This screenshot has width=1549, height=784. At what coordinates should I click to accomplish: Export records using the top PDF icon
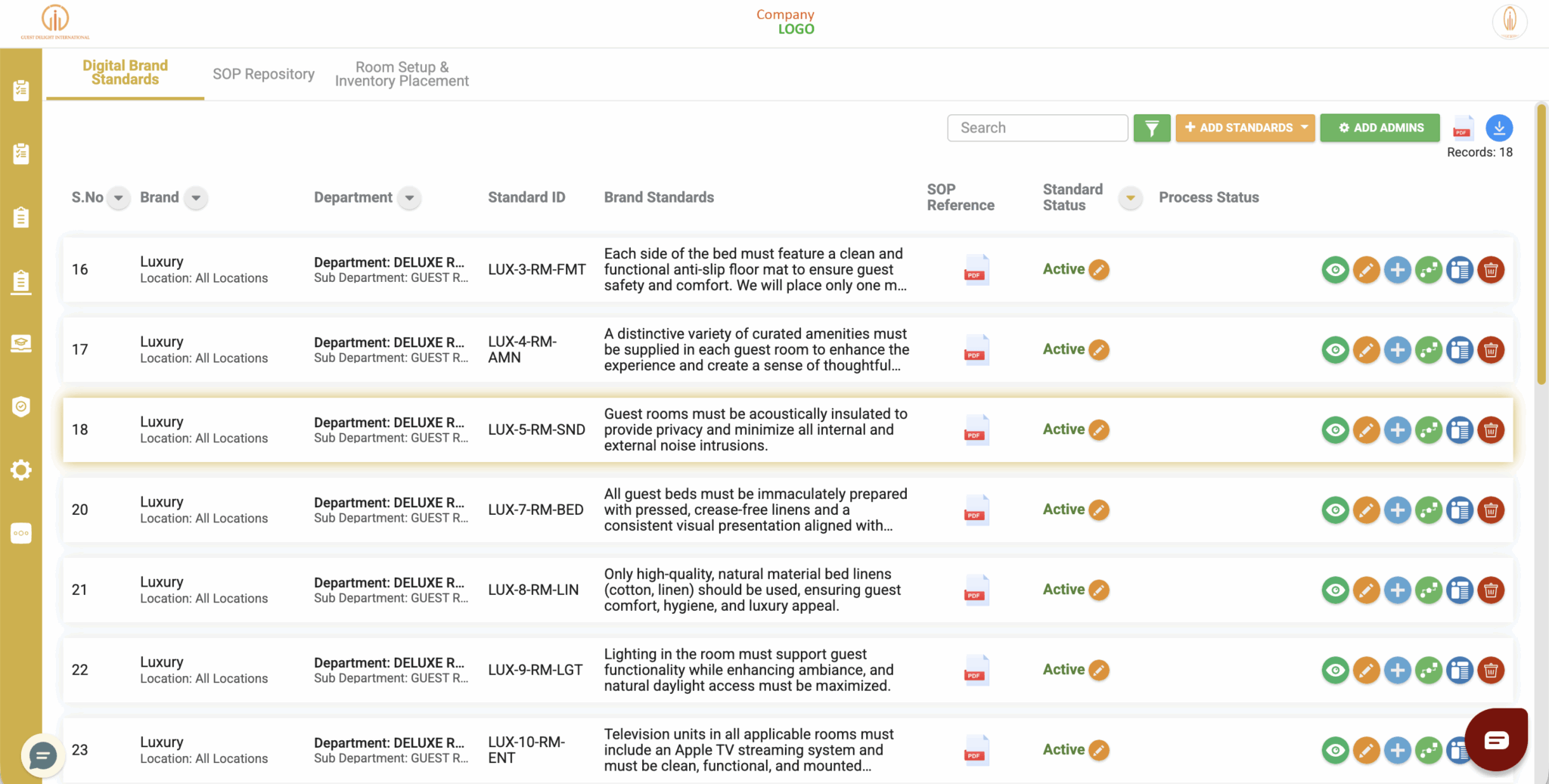(x=1463, y=129)
